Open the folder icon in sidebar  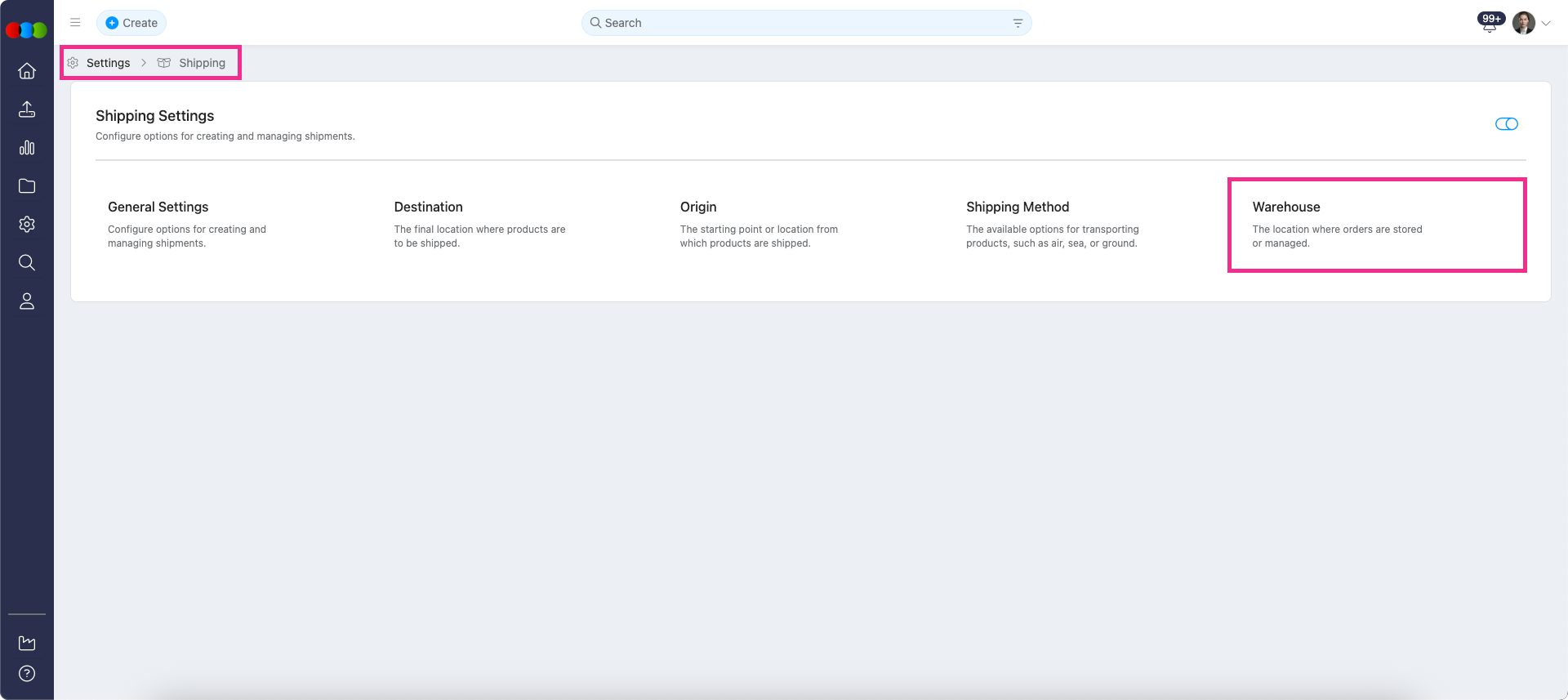coord(27,186)
